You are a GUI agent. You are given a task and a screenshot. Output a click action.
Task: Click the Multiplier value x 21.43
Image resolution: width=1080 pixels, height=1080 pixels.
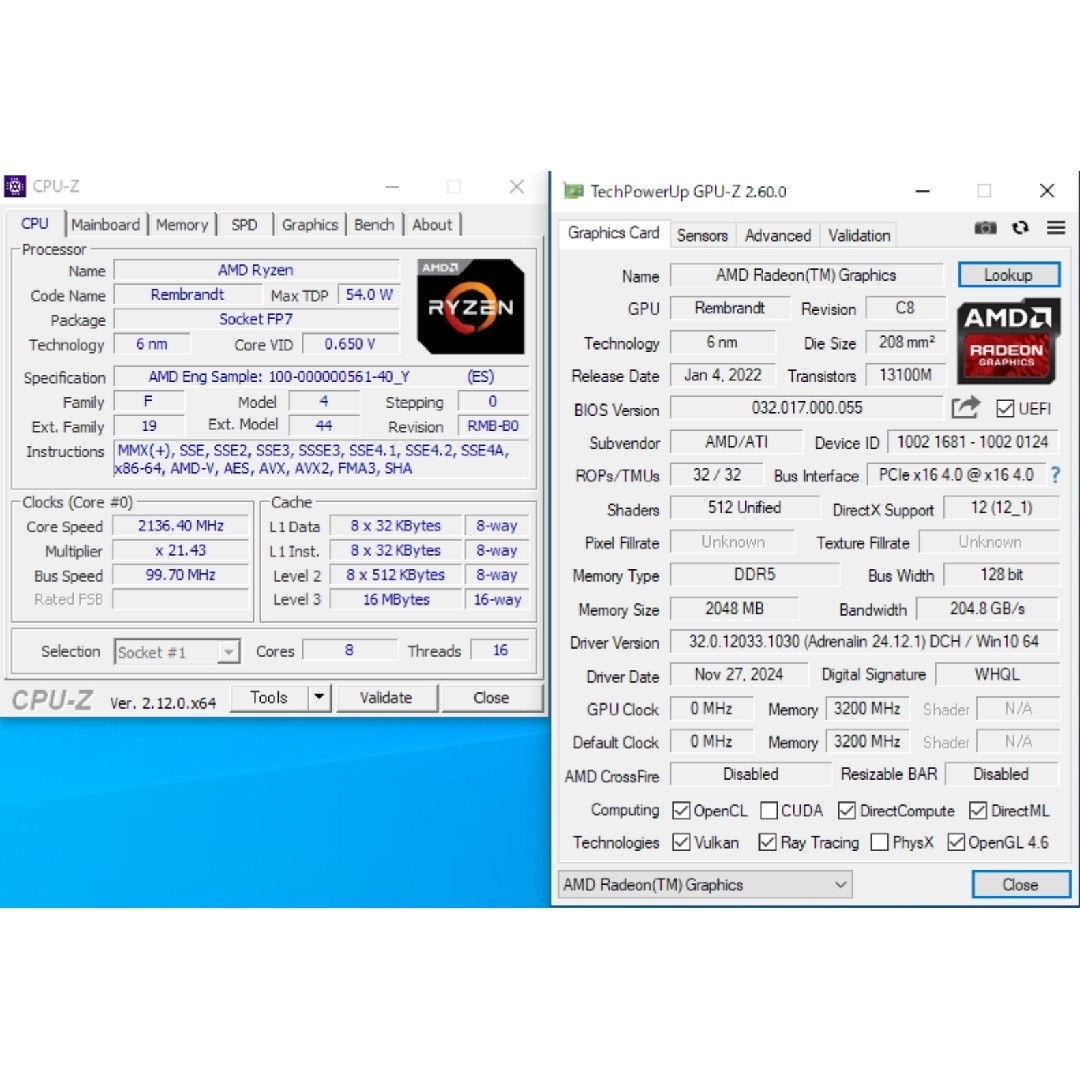[180, 550]
